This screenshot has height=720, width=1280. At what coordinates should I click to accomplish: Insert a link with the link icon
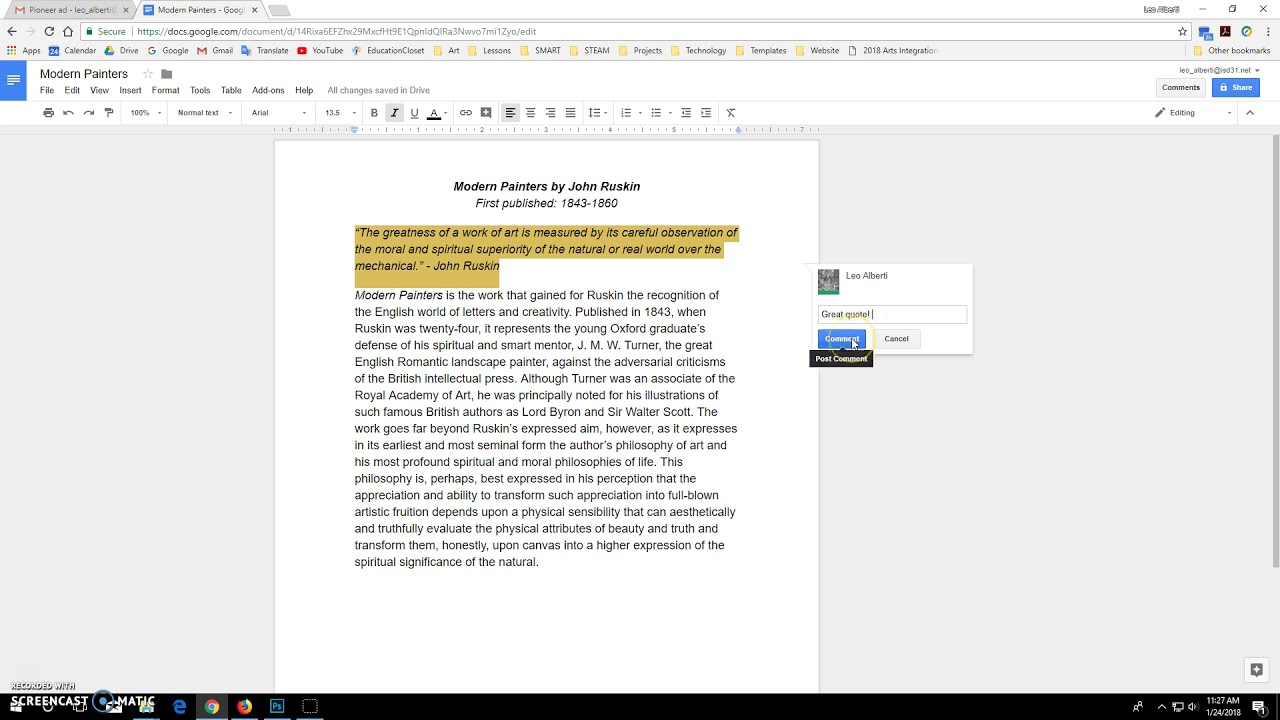coord(466,113)
